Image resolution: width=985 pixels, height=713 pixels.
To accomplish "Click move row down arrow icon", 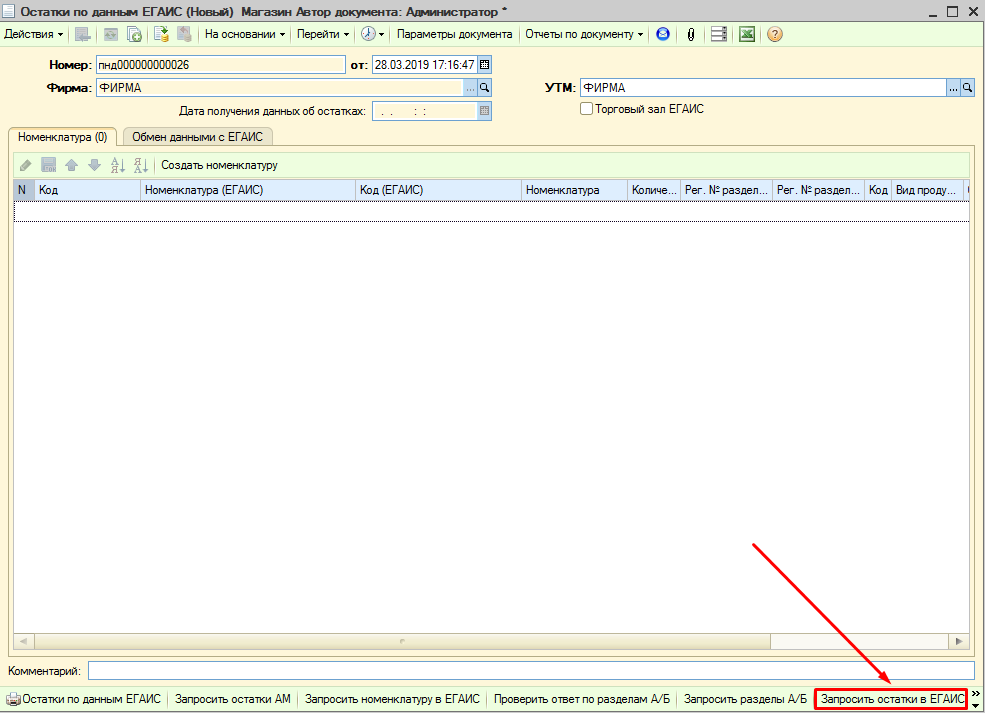I will click(x=94, y=165).
